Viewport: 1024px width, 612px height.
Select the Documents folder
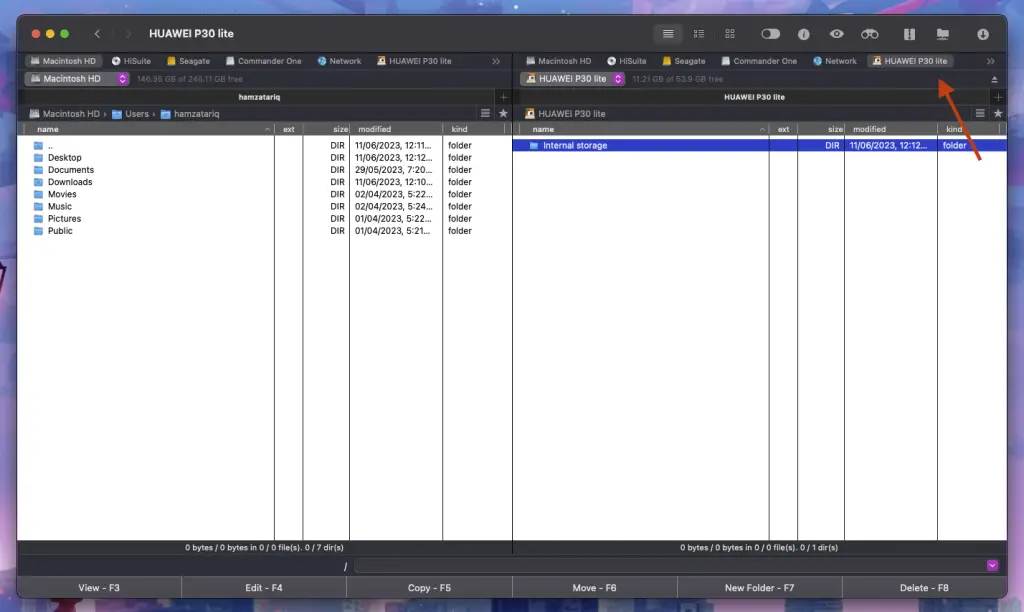click(264, 170)
